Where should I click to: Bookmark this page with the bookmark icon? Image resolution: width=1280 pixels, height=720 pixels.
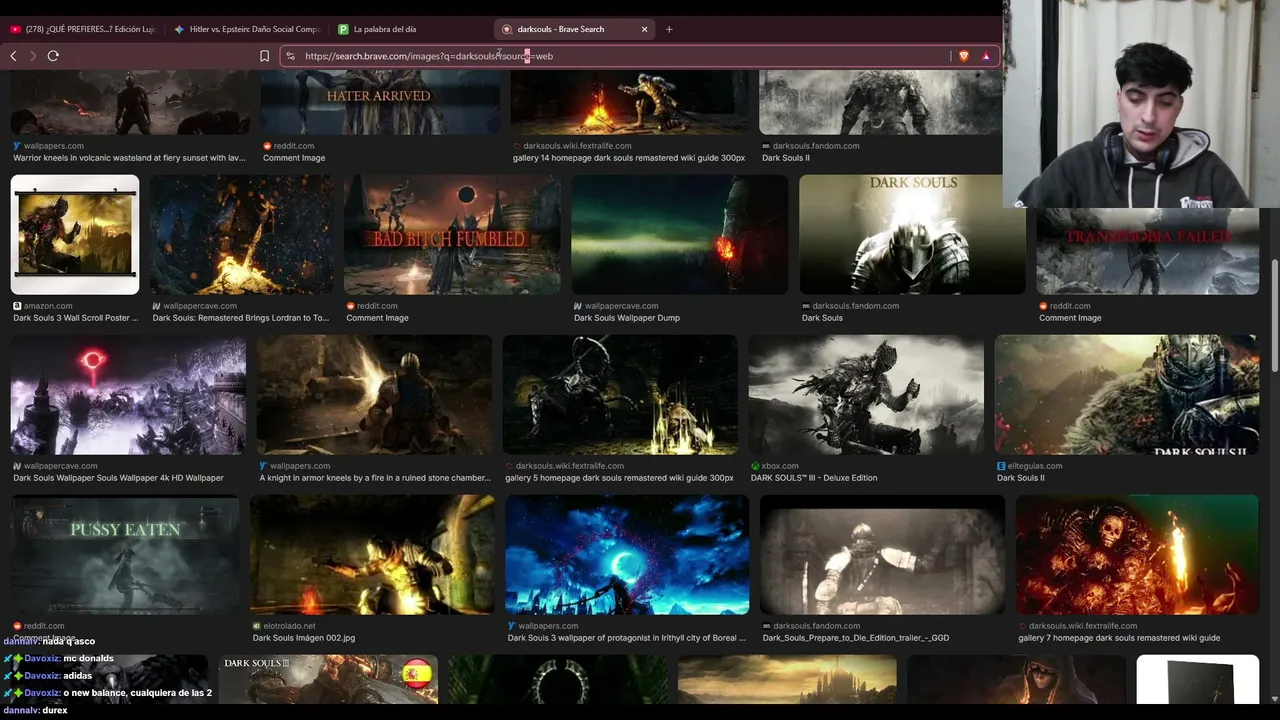pos(264,56)
